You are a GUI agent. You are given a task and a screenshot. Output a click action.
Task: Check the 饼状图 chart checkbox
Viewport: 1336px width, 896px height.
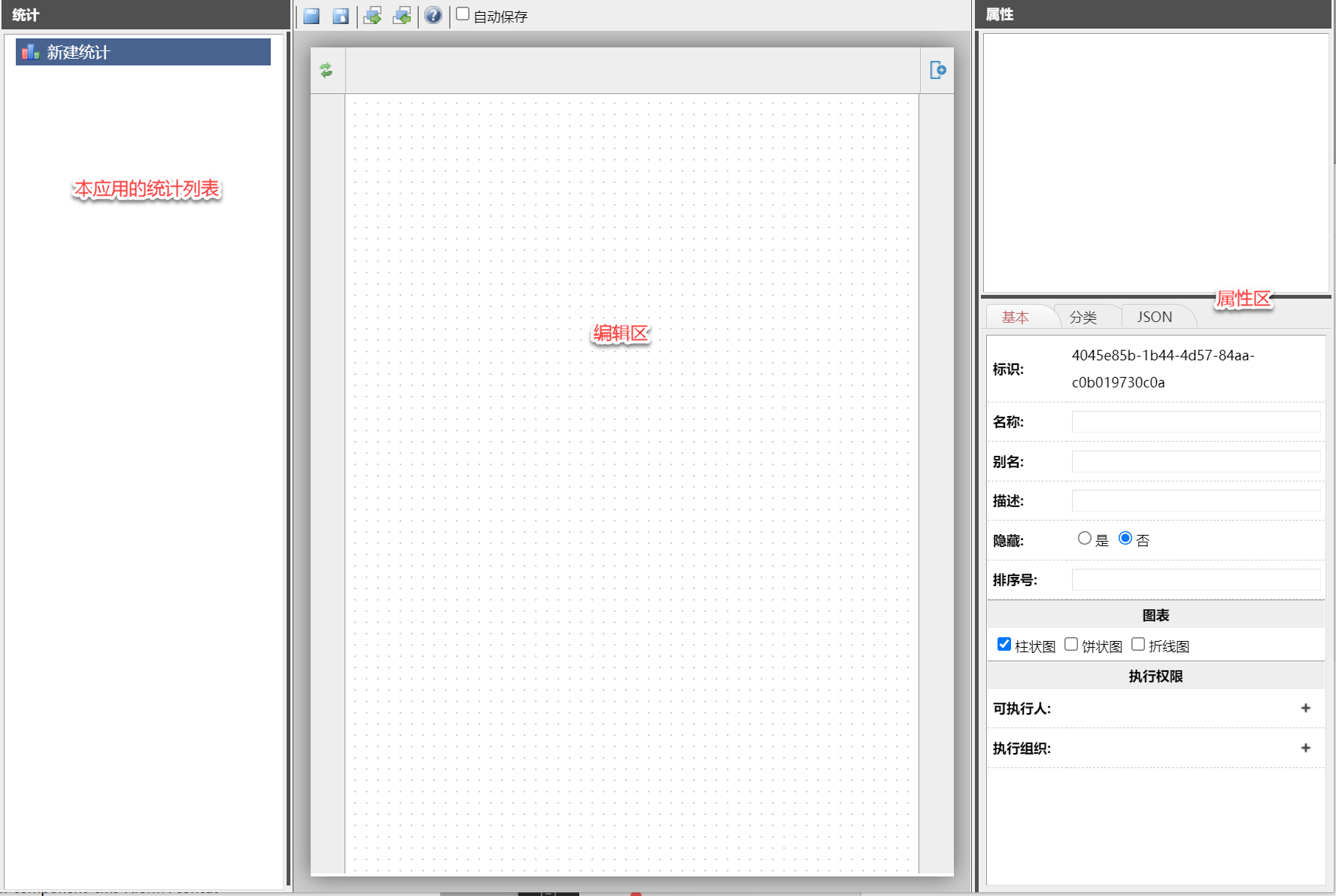click(x=1071, y=645)
